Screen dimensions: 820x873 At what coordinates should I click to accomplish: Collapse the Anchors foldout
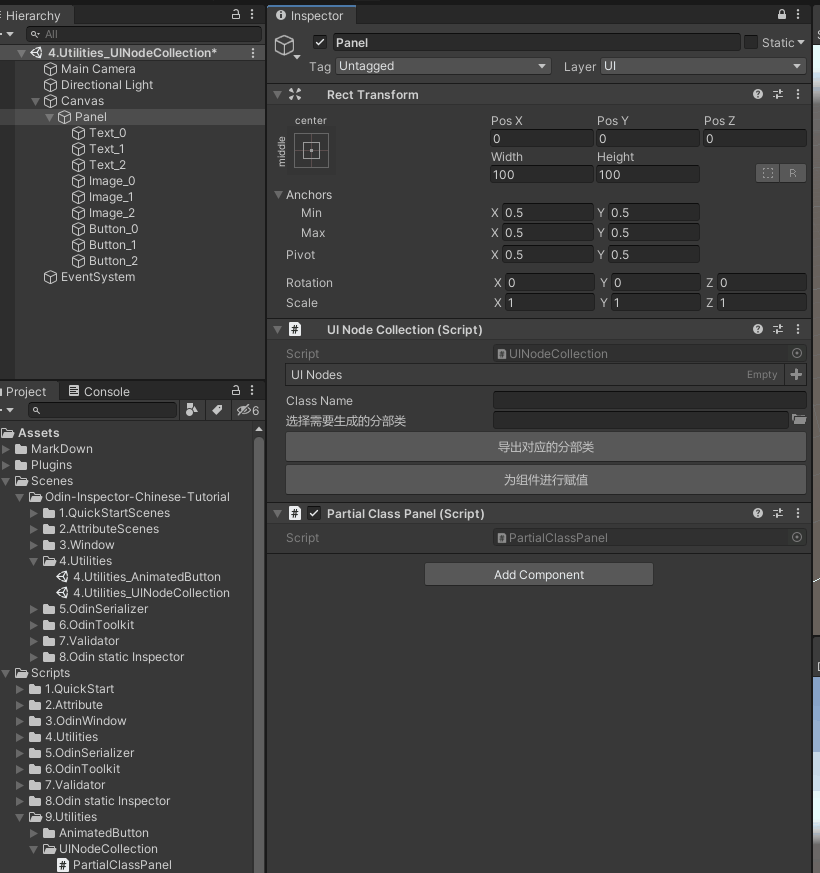tap(278, 195)
